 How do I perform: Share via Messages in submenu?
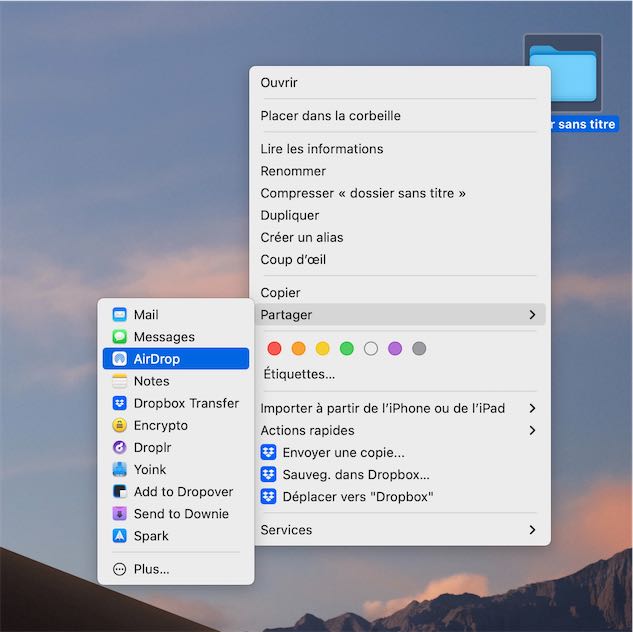click(x=176, y=337)
